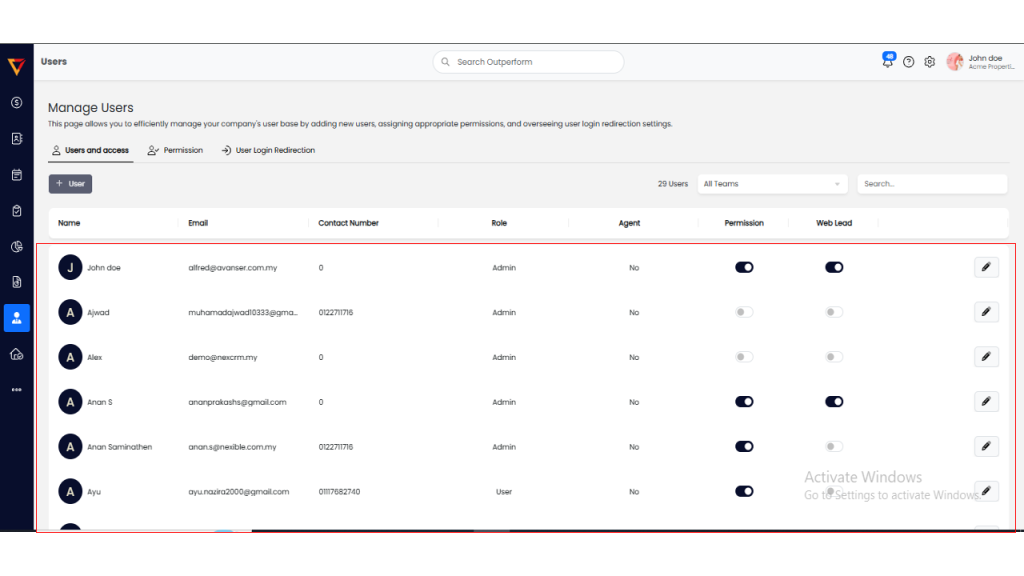The width and height of the screenshot is (1024, 576).
Task: Click the add User button
Action: (70, 184)
